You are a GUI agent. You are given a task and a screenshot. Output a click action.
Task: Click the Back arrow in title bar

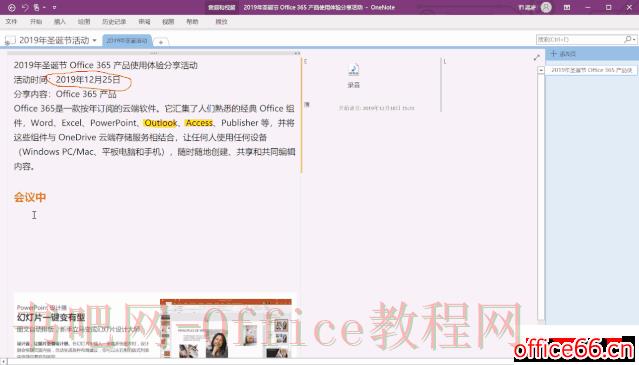[x=11, y=7]
